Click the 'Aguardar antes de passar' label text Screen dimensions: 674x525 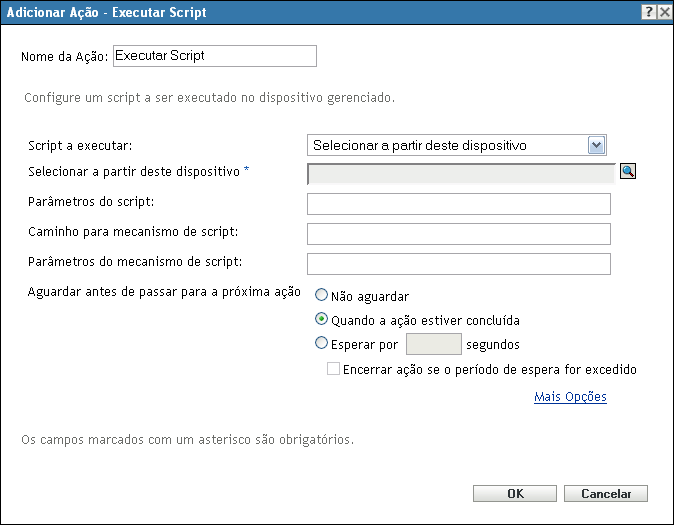166,292
